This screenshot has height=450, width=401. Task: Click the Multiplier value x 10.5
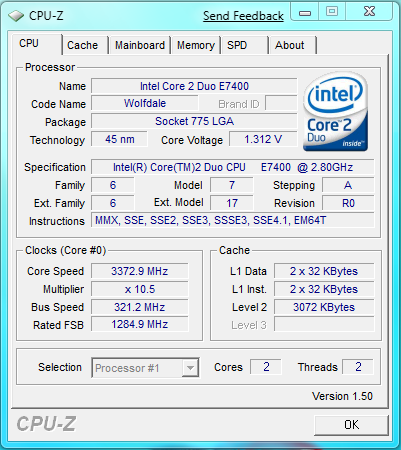click(x=140, y=289)
